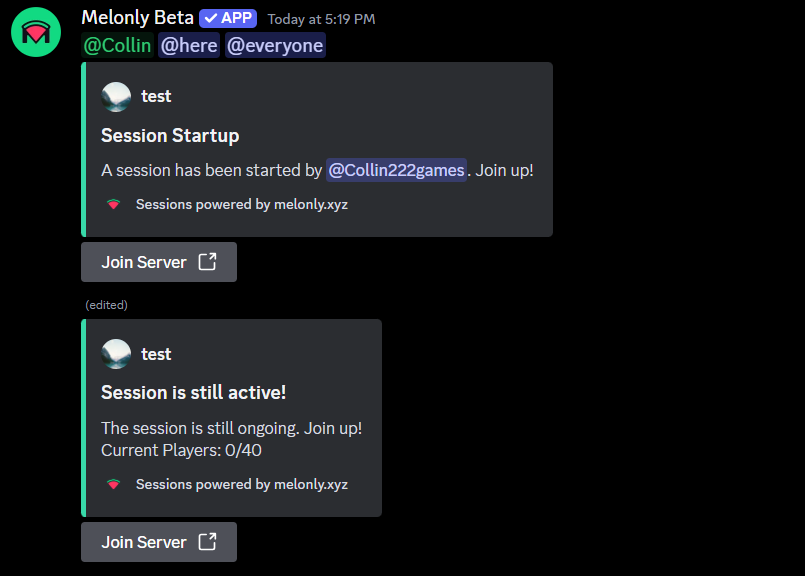Click the test author name in the second embed
805x576 pixels.
tap(155, 353)
